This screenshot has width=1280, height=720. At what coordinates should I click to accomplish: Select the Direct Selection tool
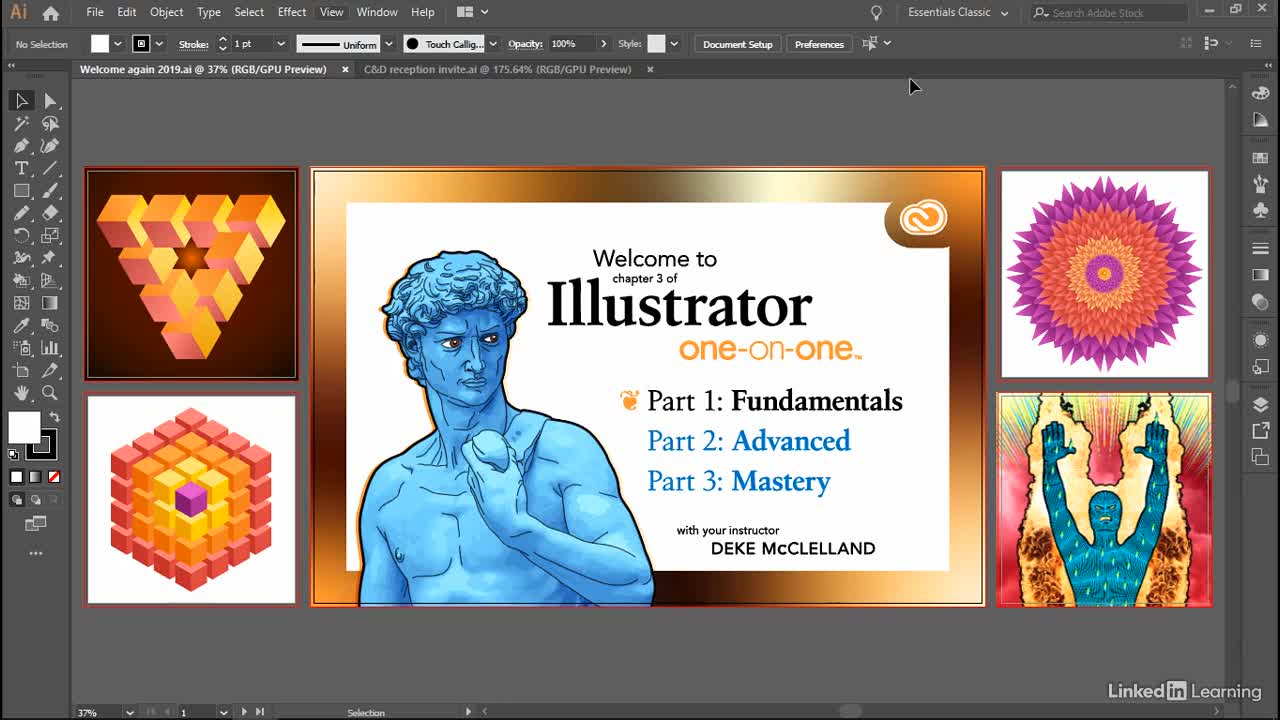point(50,101)
